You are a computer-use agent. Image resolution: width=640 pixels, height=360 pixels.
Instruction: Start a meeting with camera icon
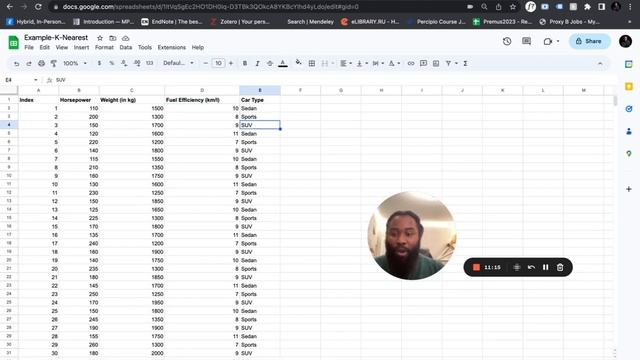(x=548, y=41)
